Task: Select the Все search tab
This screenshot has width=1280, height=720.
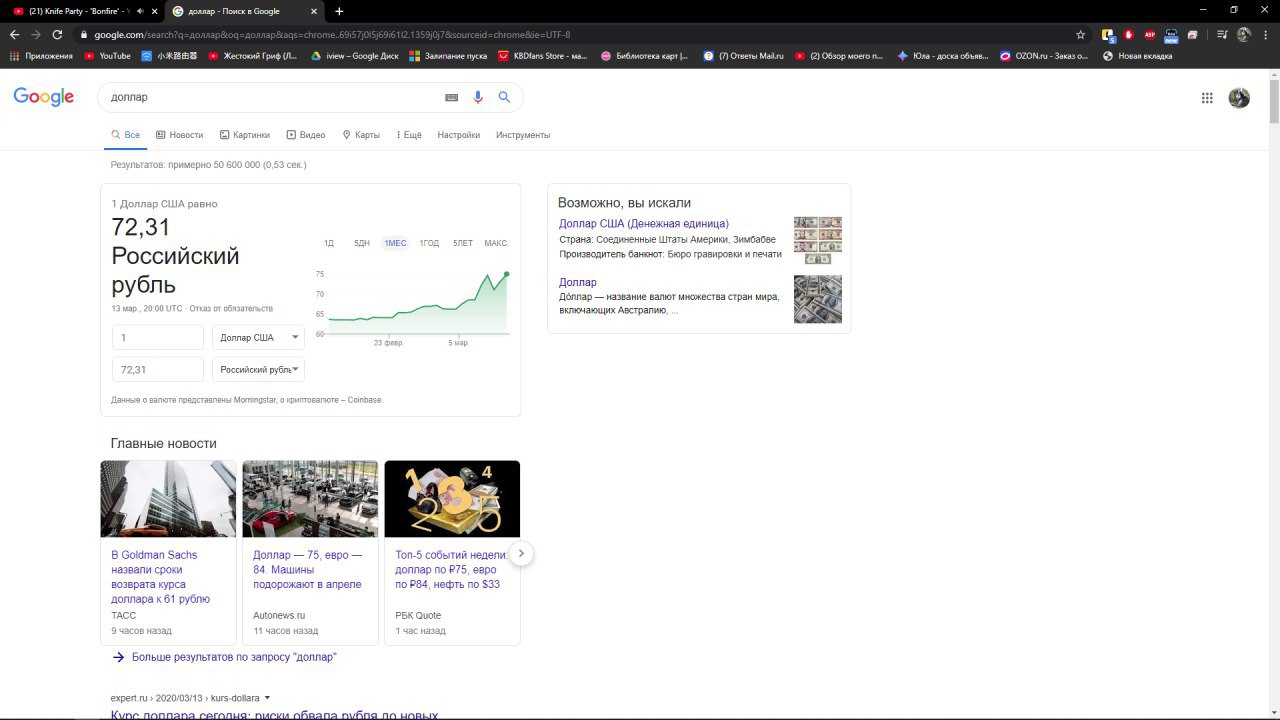Action: pyautogui.click(x=125, y=135)
